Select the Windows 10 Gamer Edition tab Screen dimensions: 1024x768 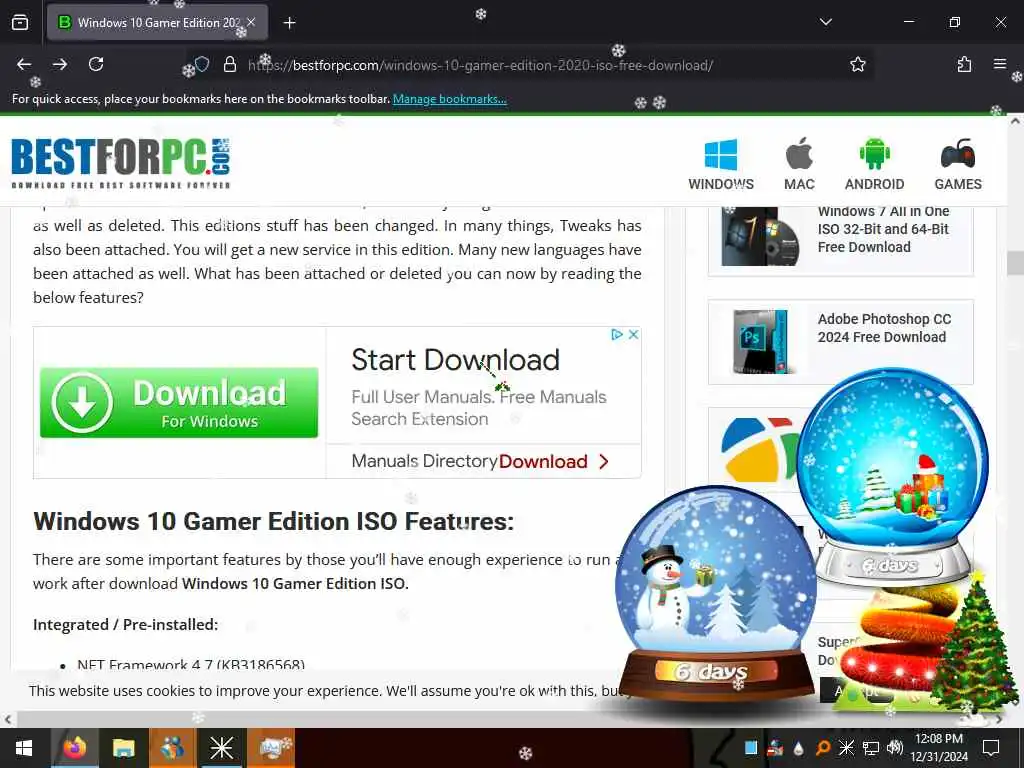tap(157, 23)
